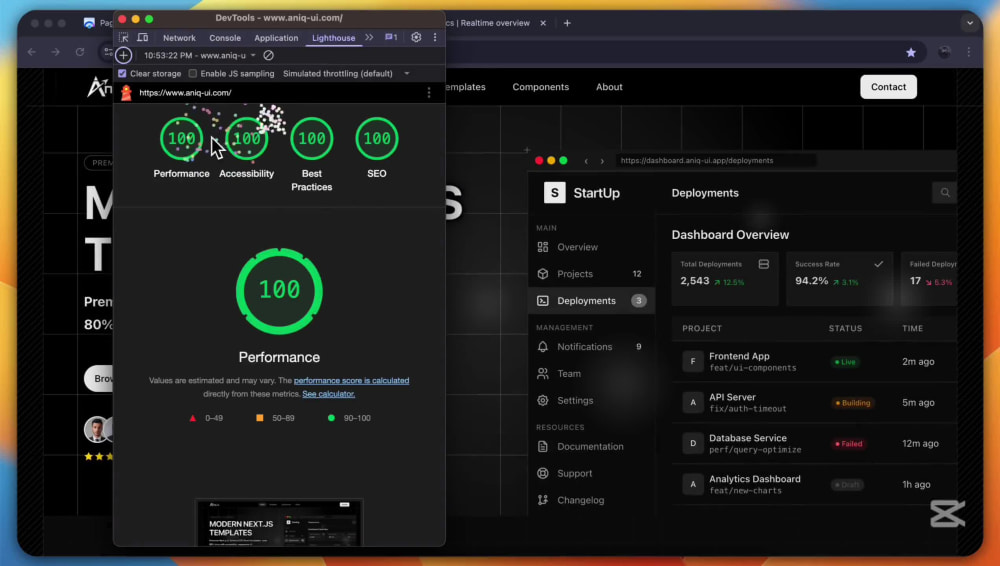The height and width of the screenshot is (566, 1000).
Task: Click the Support lifebuoy icon in sidebar
Action: tap(543, 473)
